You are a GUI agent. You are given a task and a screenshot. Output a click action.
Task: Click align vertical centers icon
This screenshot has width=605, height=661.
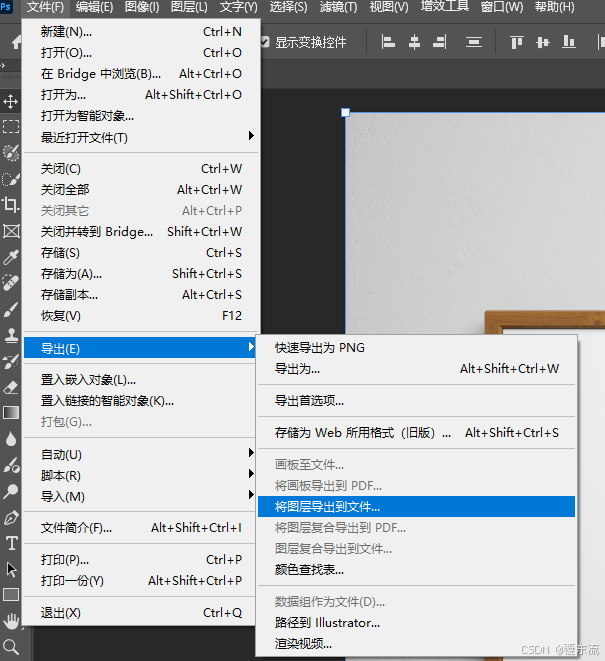click(543, 42)
